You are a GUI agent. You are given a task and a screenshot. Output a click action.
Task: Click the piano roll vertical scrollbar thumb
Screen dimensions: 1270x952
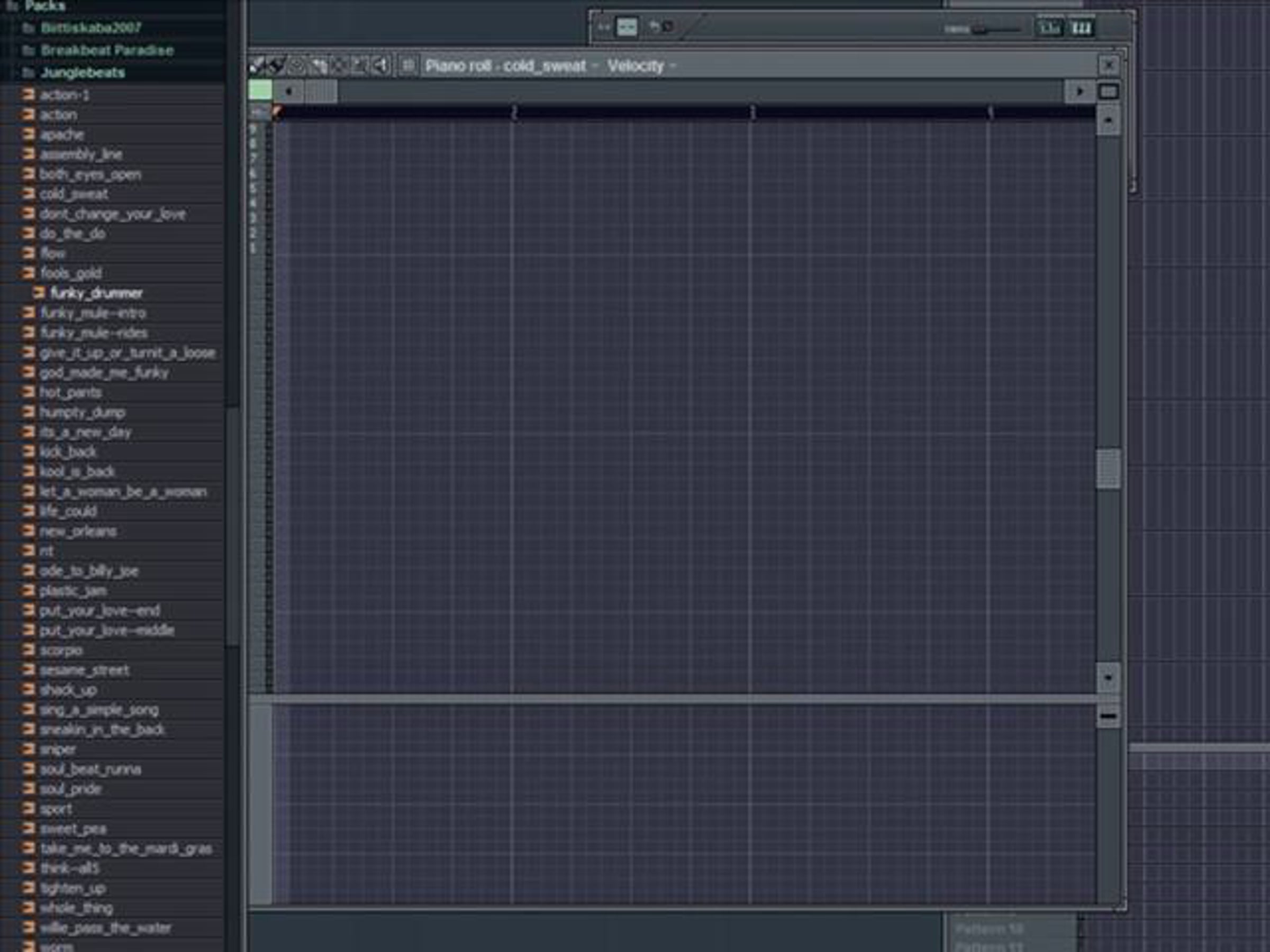pos(1108,469)
